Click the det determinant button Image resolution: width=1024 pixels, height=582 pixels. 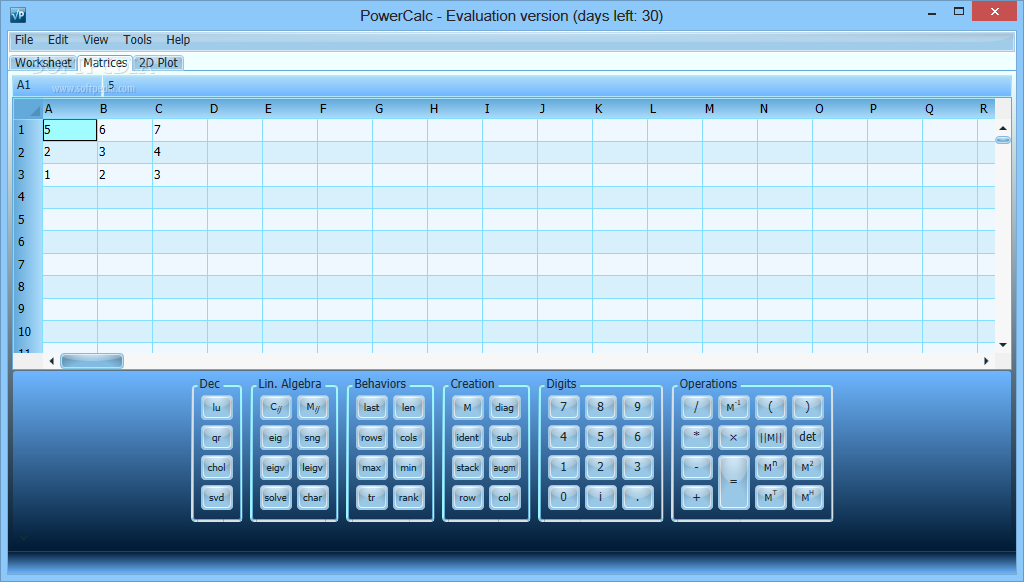pyautogui.click(x=808, y=438)
